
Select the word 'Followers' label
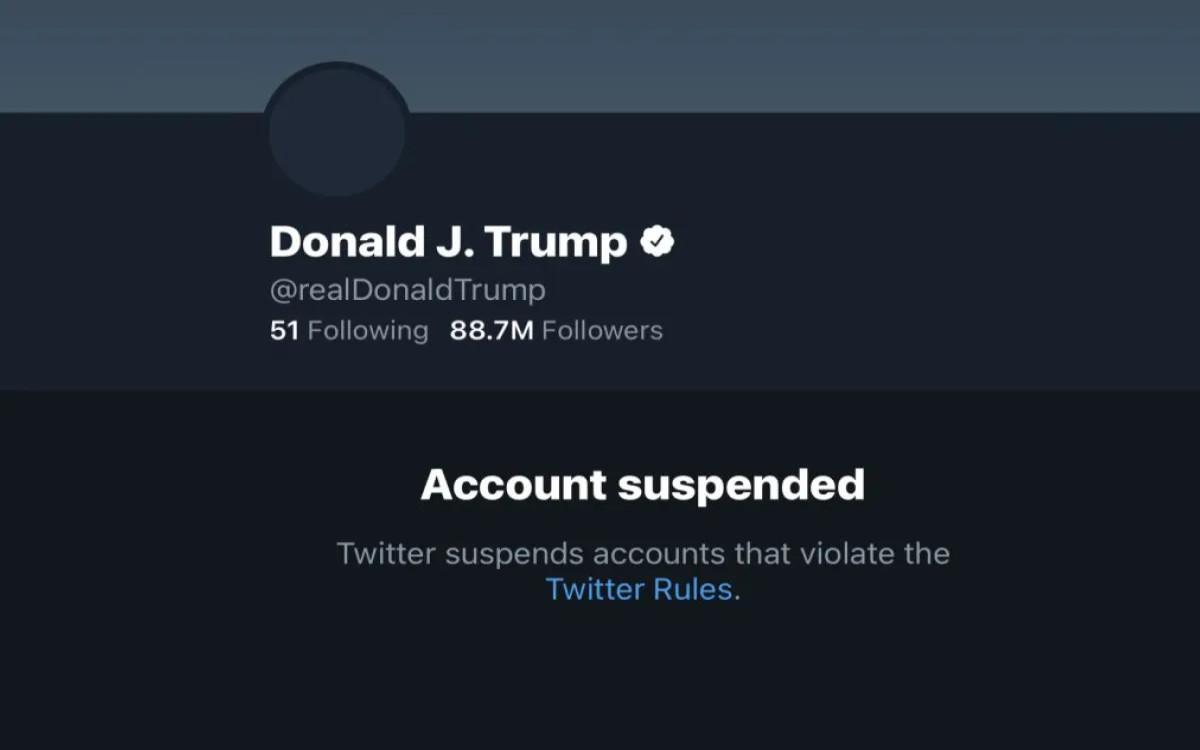[601, 330]
